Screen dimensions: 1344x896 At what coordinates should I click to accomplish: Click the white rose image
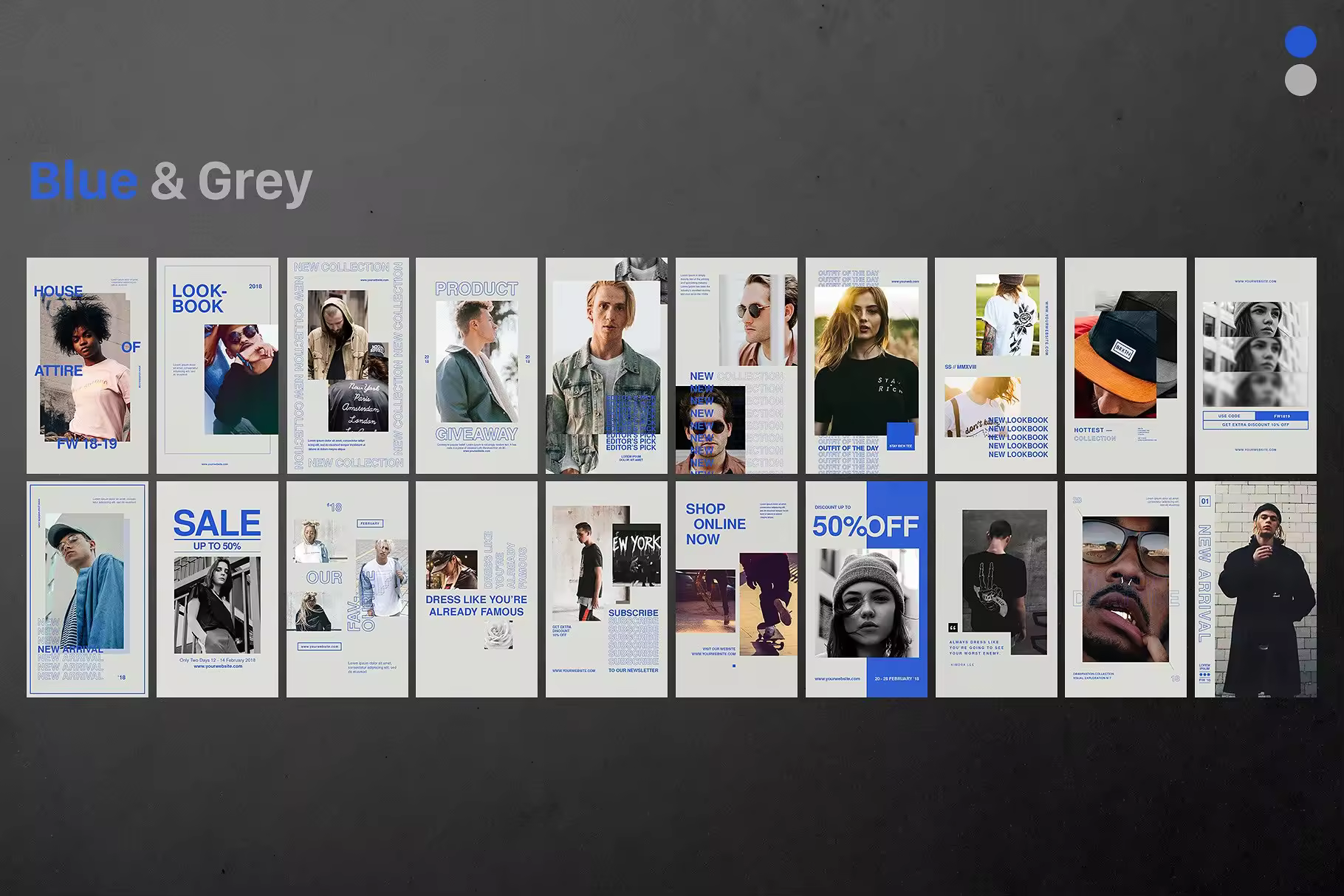point(498,634)
